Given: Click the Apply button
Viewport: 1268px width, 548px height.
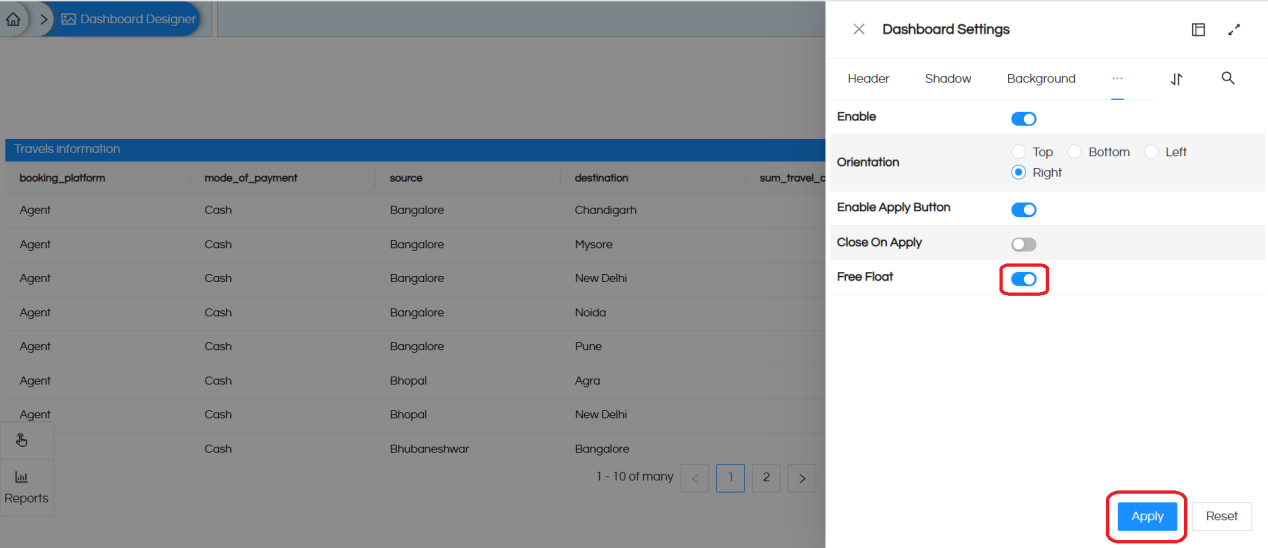Looking at the screenshot, I should point(1147,516).
